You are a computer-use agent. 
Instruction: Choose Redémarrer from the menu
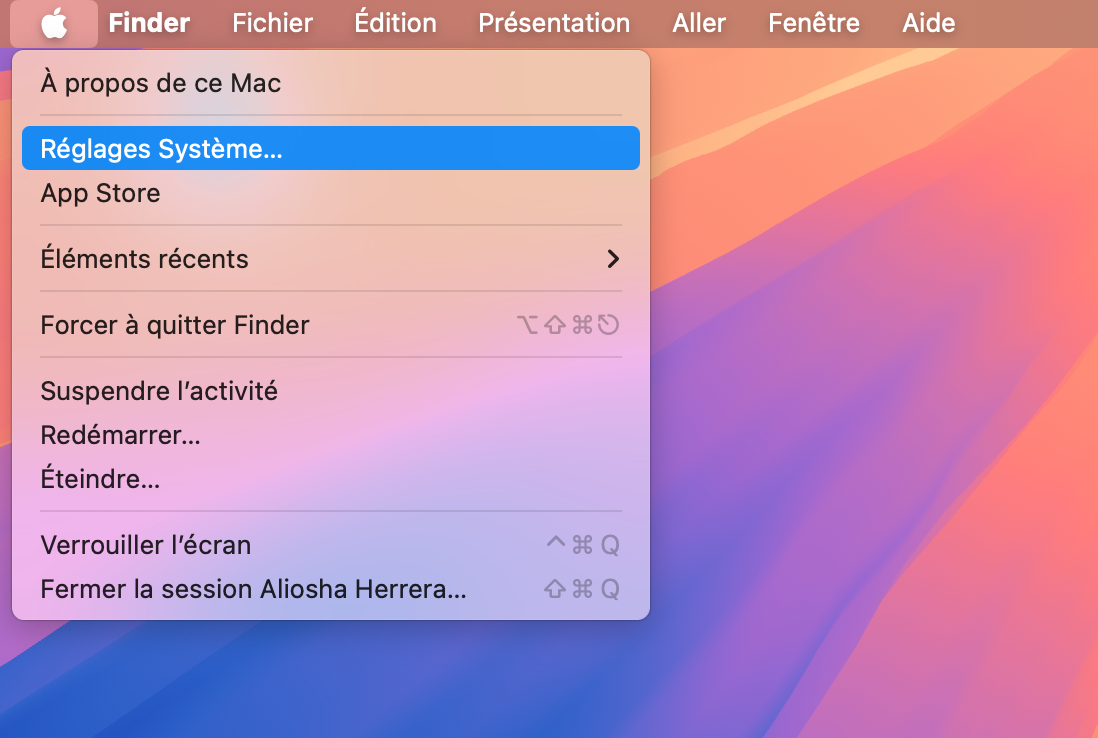tap(120, 435)
